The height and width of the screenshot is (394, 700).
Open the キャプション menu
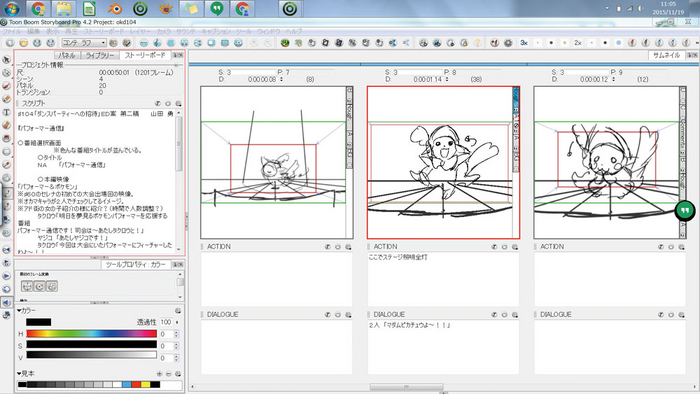pos(216,32)
